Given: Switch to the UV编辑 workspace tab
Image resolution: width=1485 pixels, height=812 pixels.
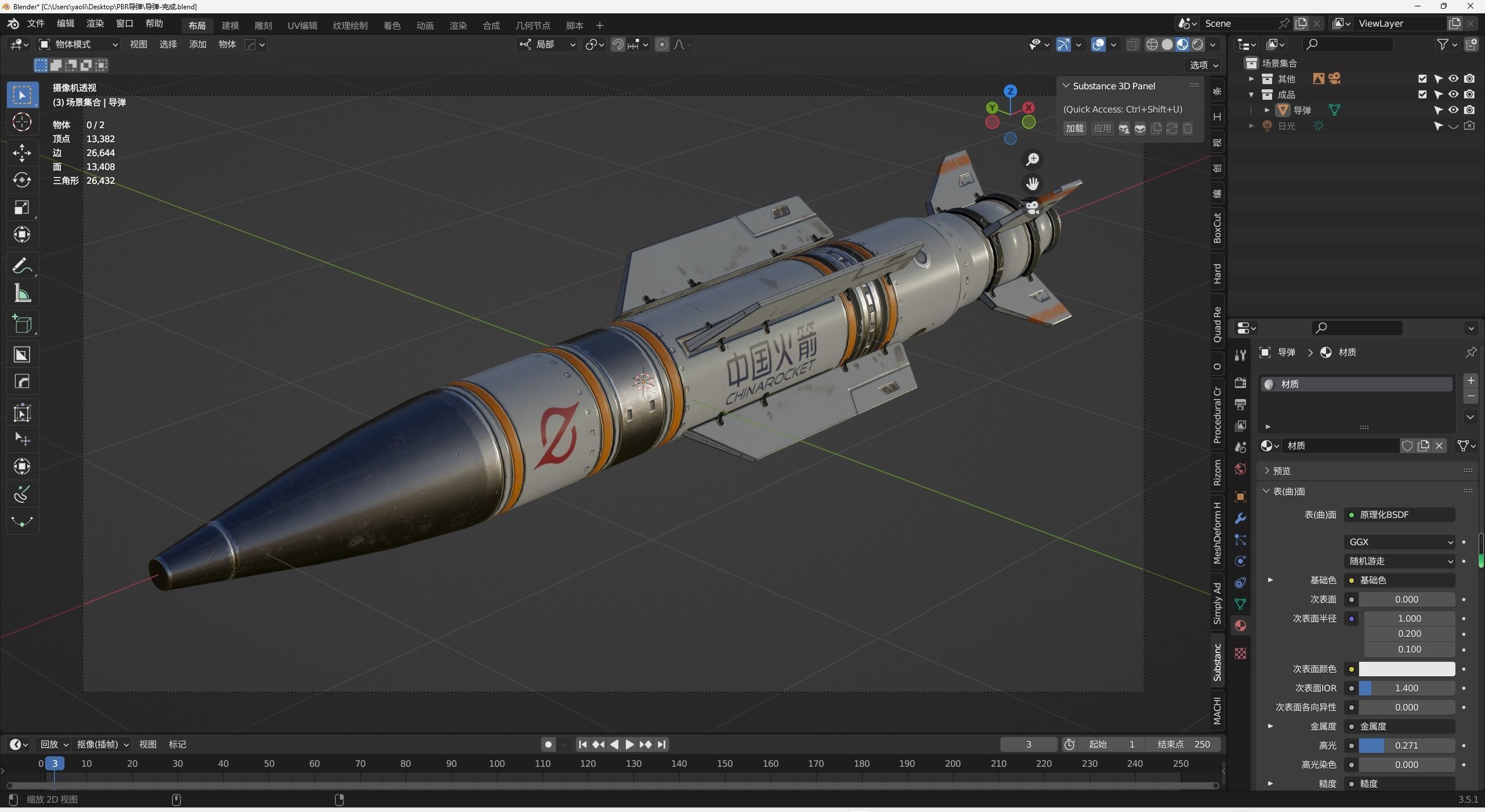Looking at the screenshot, I should (302, 26).
